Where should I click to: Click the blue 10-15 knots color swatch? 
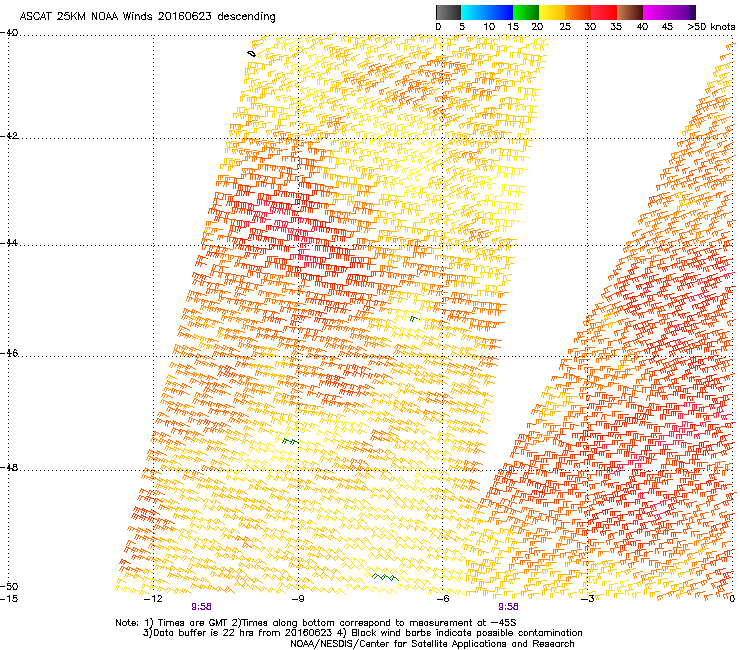tap(500, 12)
